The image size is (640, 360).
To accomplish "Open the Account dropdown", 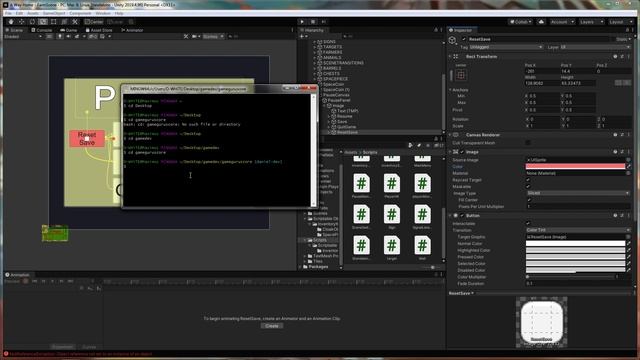I will (562, 22).
